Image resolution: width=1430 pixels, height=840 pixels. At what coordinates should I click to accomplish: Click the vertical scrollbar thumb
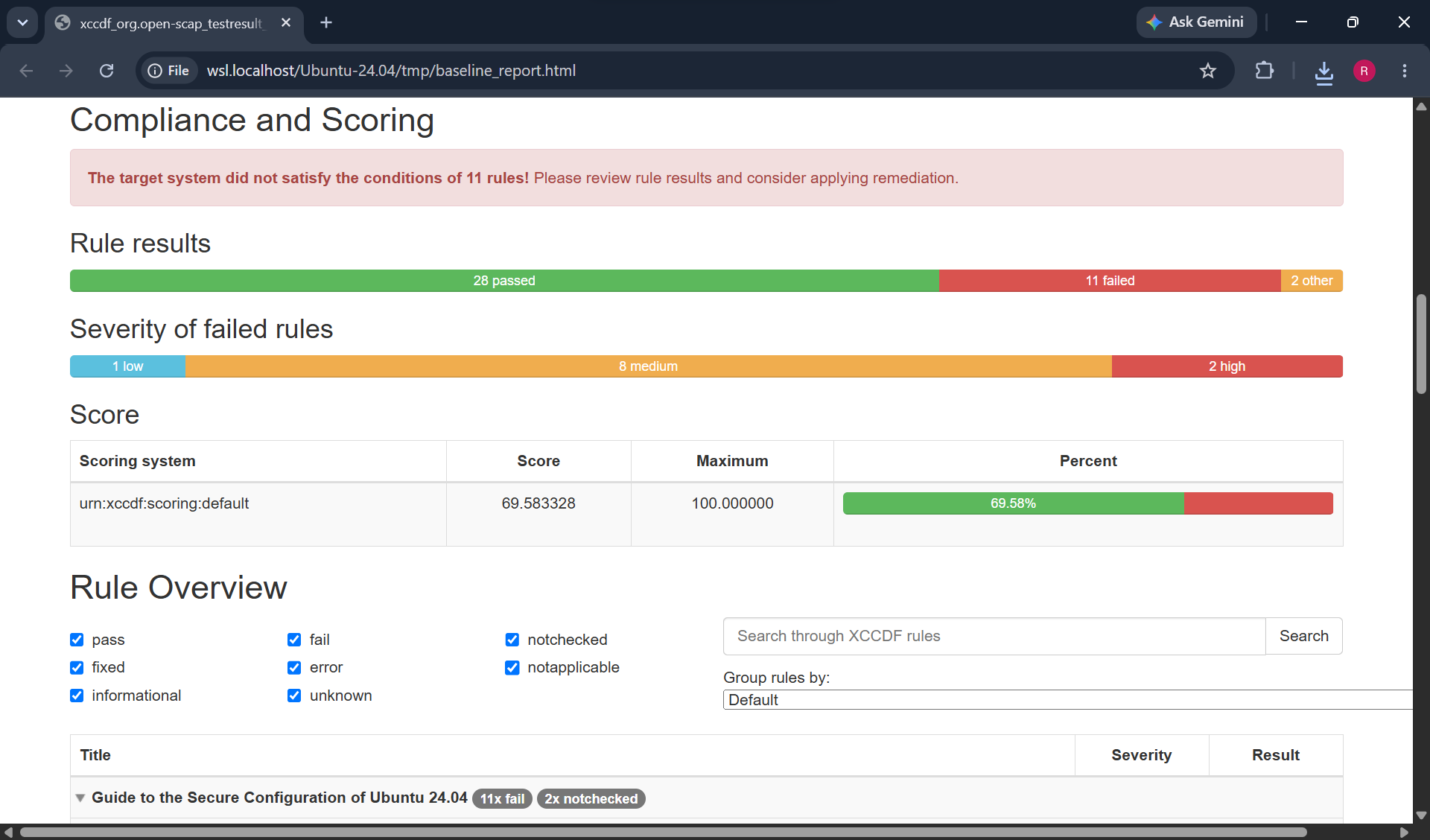tap(1421, 344)
